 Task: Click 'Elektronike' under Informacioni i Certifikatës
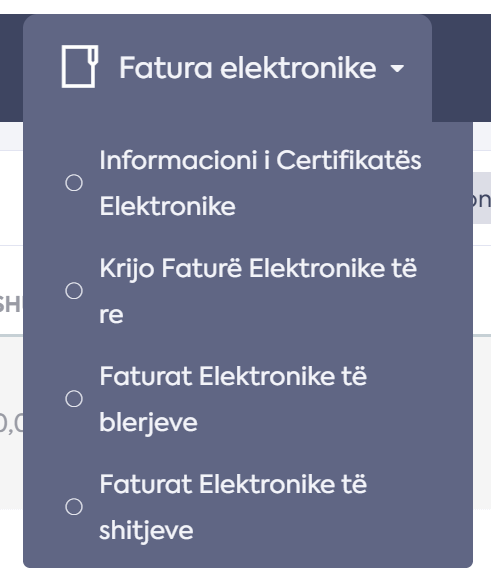[167, 206]
